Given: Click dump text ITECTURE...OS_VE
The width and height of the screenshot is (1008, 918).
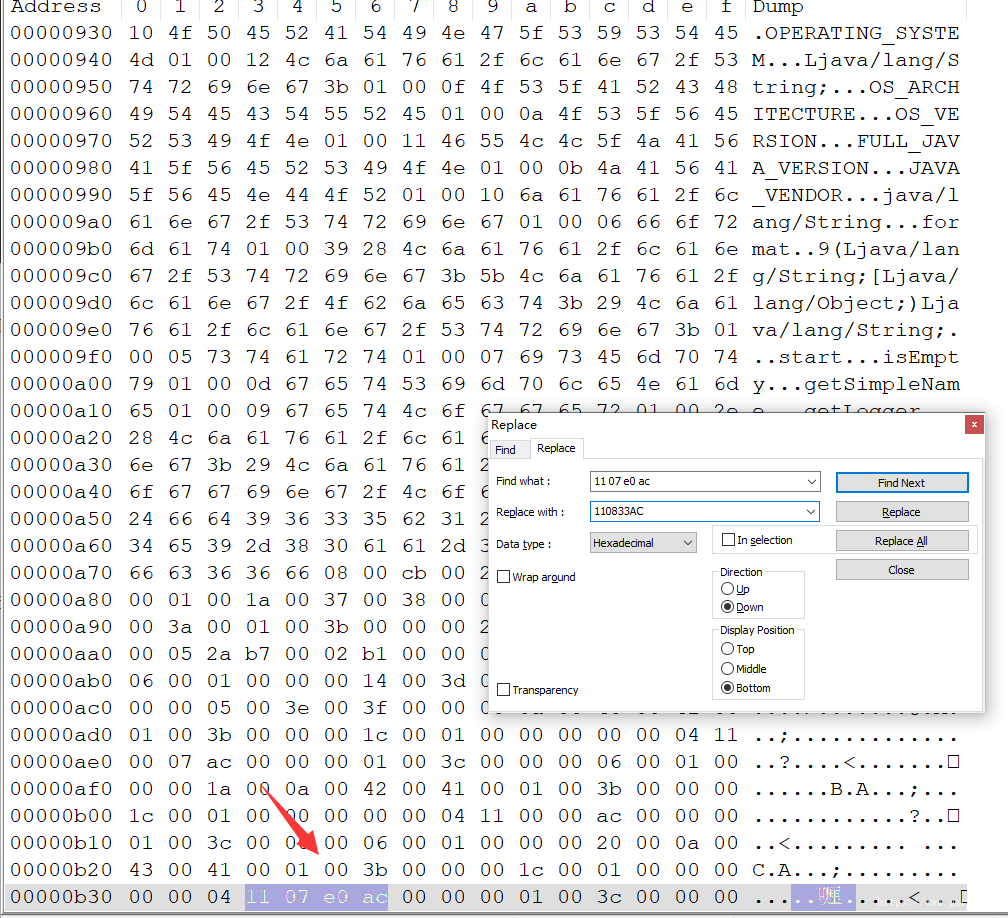Looking at the screenshot, I should click(x=856, y=114).
